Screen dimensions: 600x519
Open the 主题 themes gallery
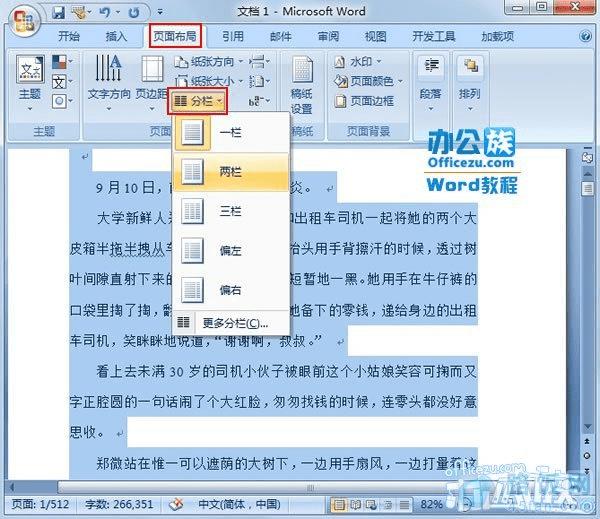[30, 83]
